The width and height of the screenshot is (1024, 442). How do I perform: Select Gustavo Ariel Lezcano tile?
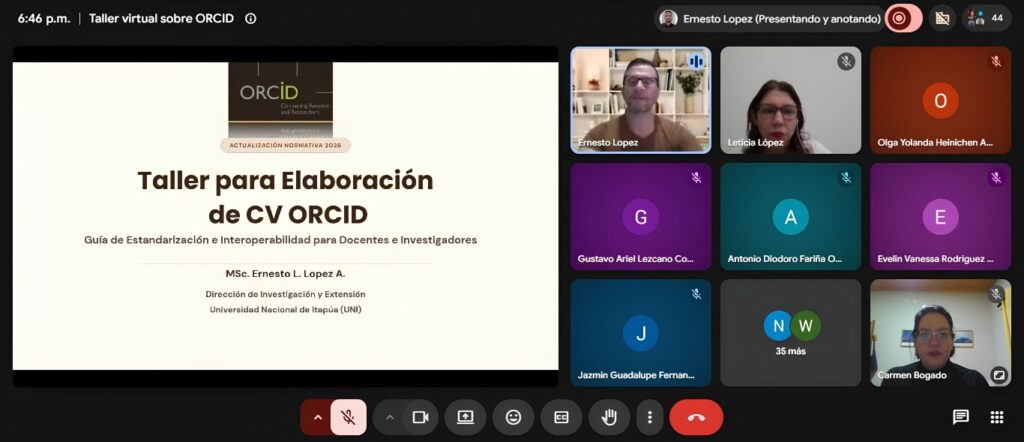tap(641, 216)
